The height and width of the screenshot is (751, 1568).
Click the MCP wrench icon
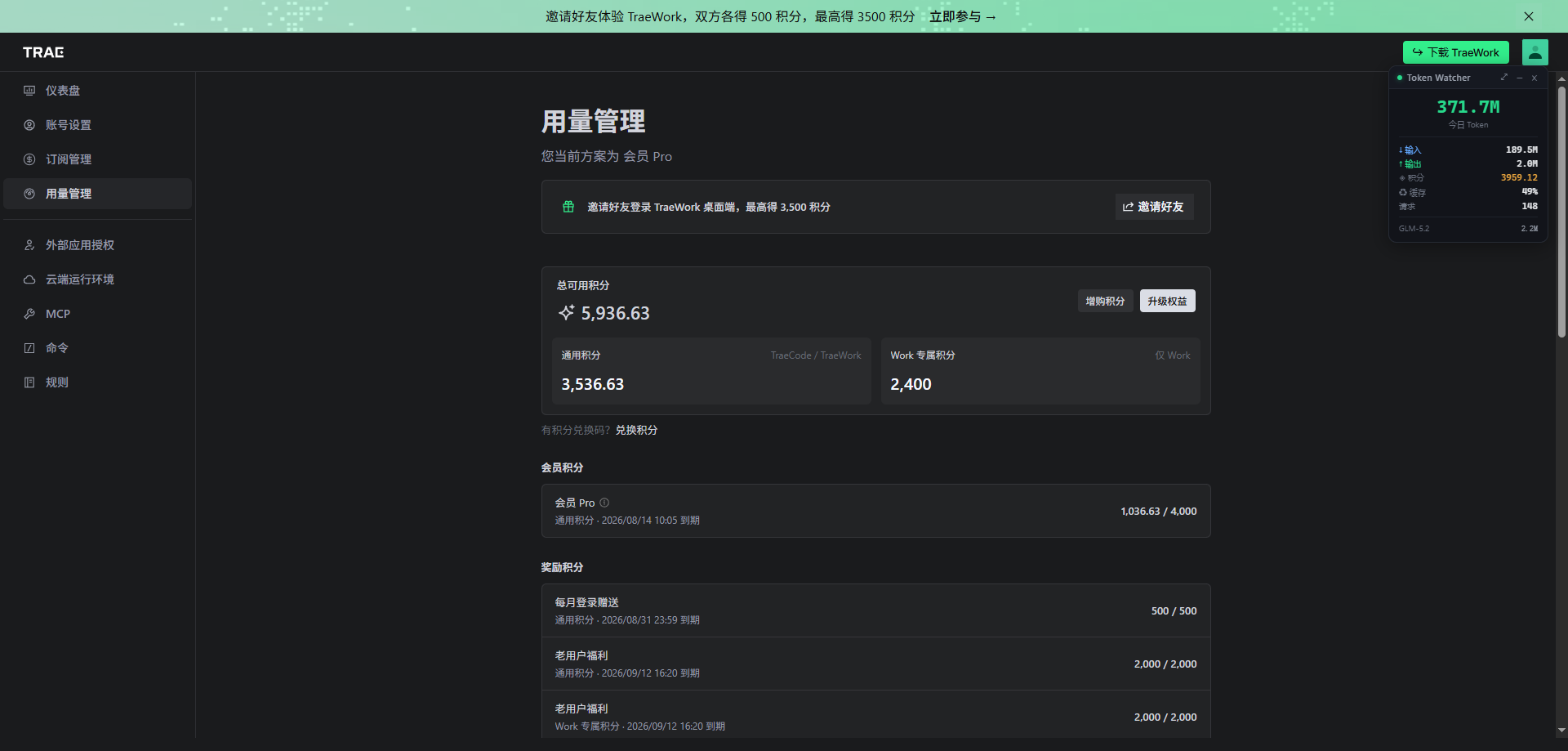[x=29, y=314]
